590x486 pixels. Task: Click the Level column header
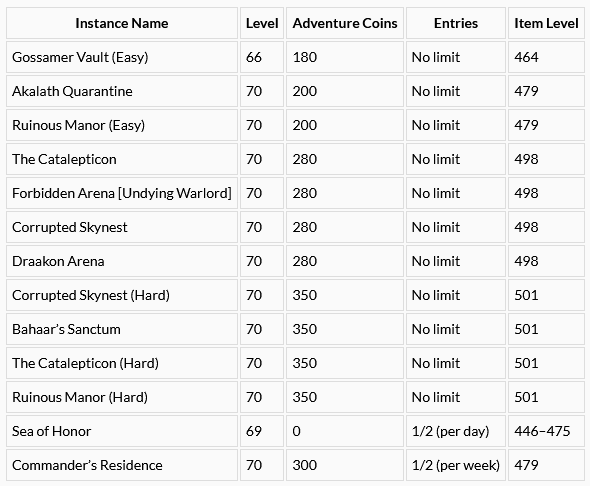pos(262,23)
